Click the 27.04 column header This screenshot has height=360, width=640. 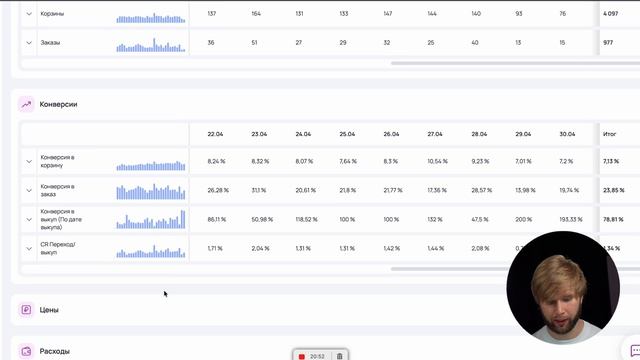(435, 134)
